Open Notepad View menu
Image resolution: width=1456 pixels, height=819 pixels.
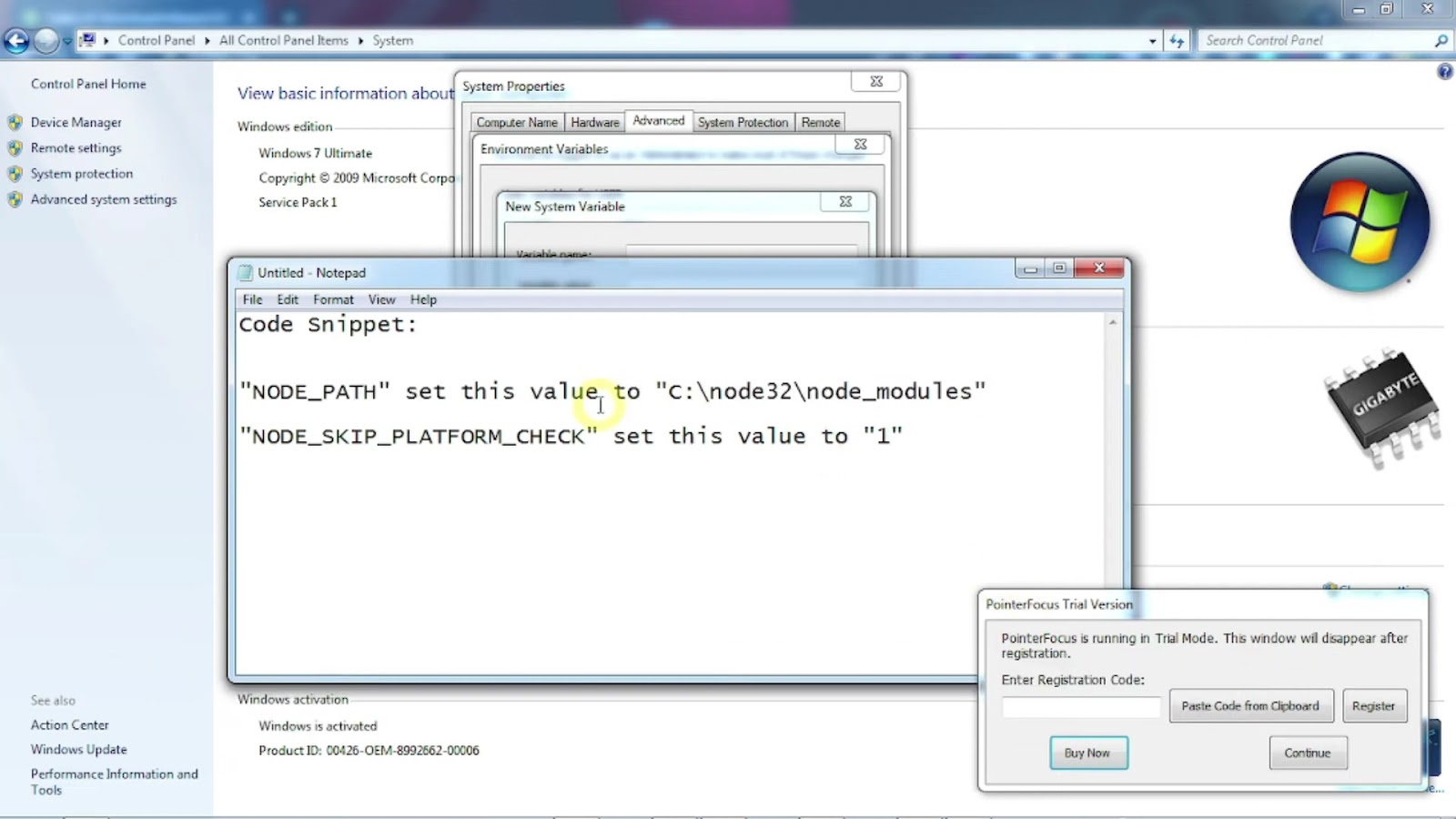point(381,299)
